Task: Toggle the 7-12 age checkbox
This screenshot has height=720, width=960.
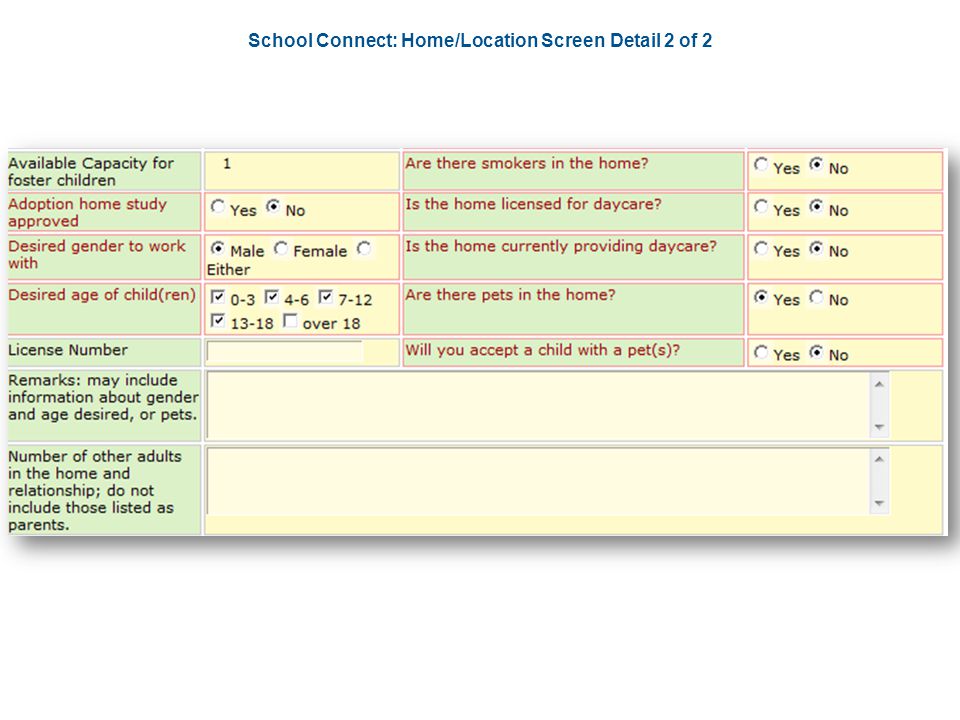Action: [325, 297]
